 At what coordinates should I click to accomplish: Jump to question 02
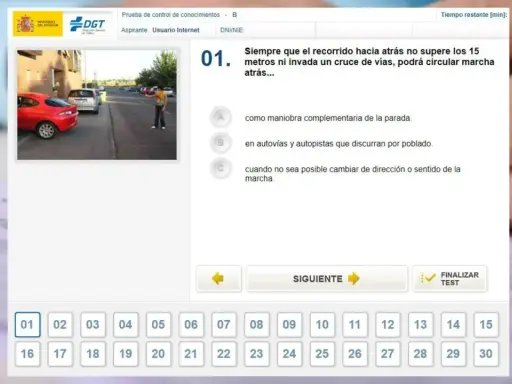click(x=60, y=324)
